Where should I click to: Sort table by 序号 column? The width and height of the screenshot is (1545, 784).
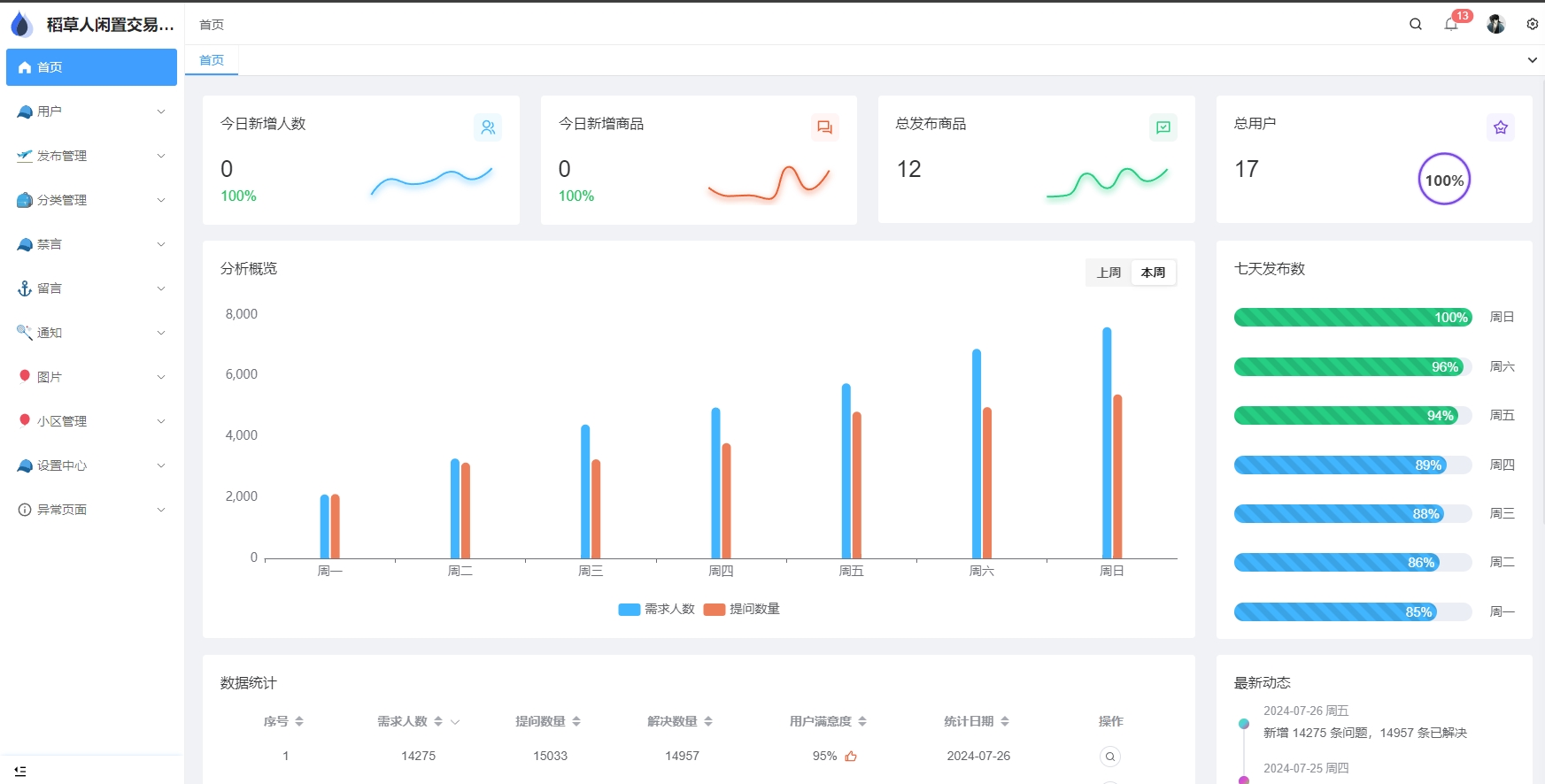coord(299,721)
